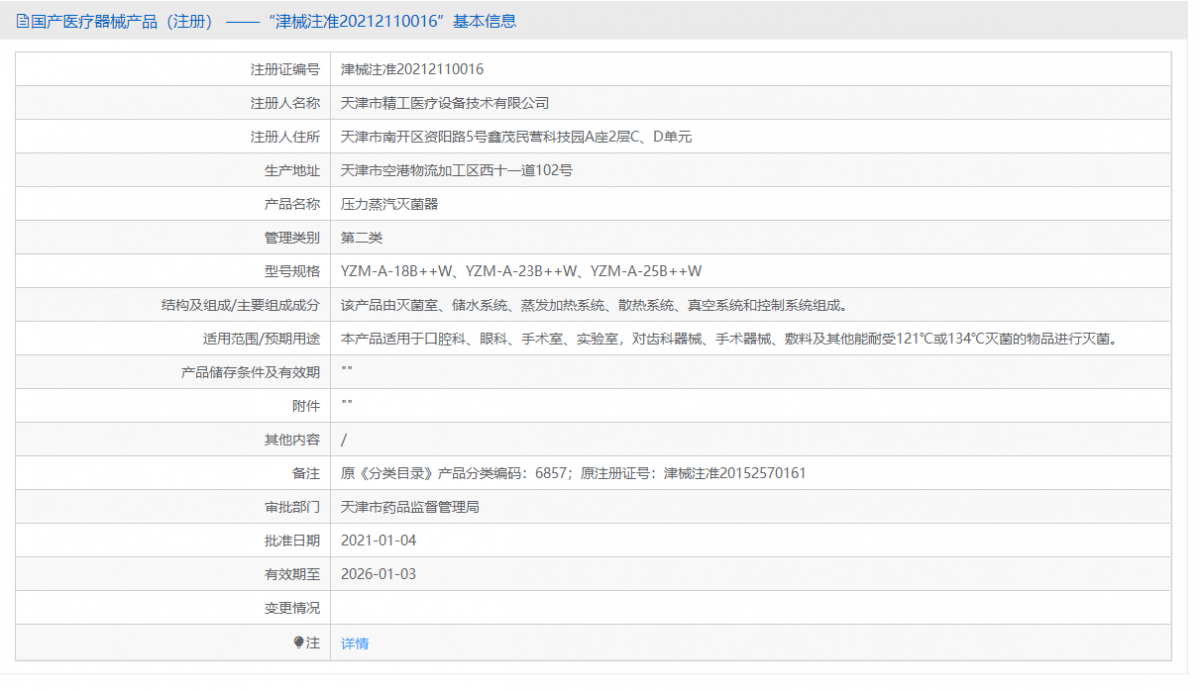Select registrant name 天津市精工医疗设备技术有限公司

(x=445, y=103)
